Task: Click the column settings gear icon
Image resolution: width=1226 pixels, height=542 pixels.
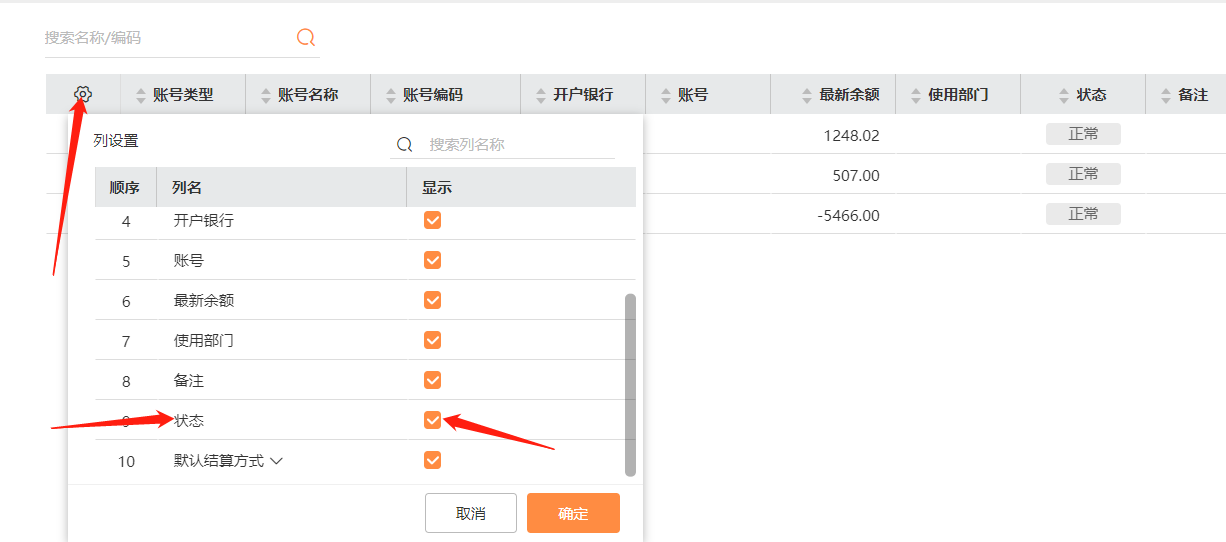Action: [x=83, y=95]
